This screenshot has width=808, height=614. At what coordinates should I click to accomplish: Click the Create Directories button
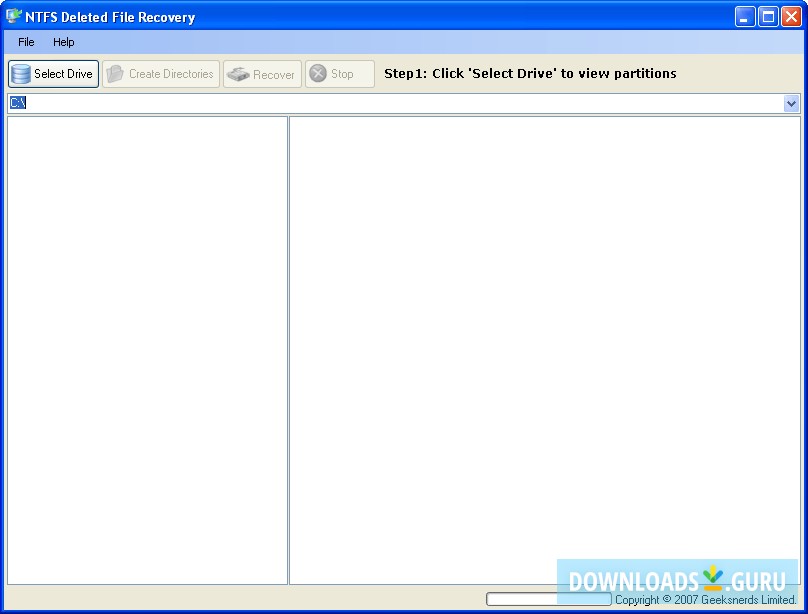[x=160, y=73]
